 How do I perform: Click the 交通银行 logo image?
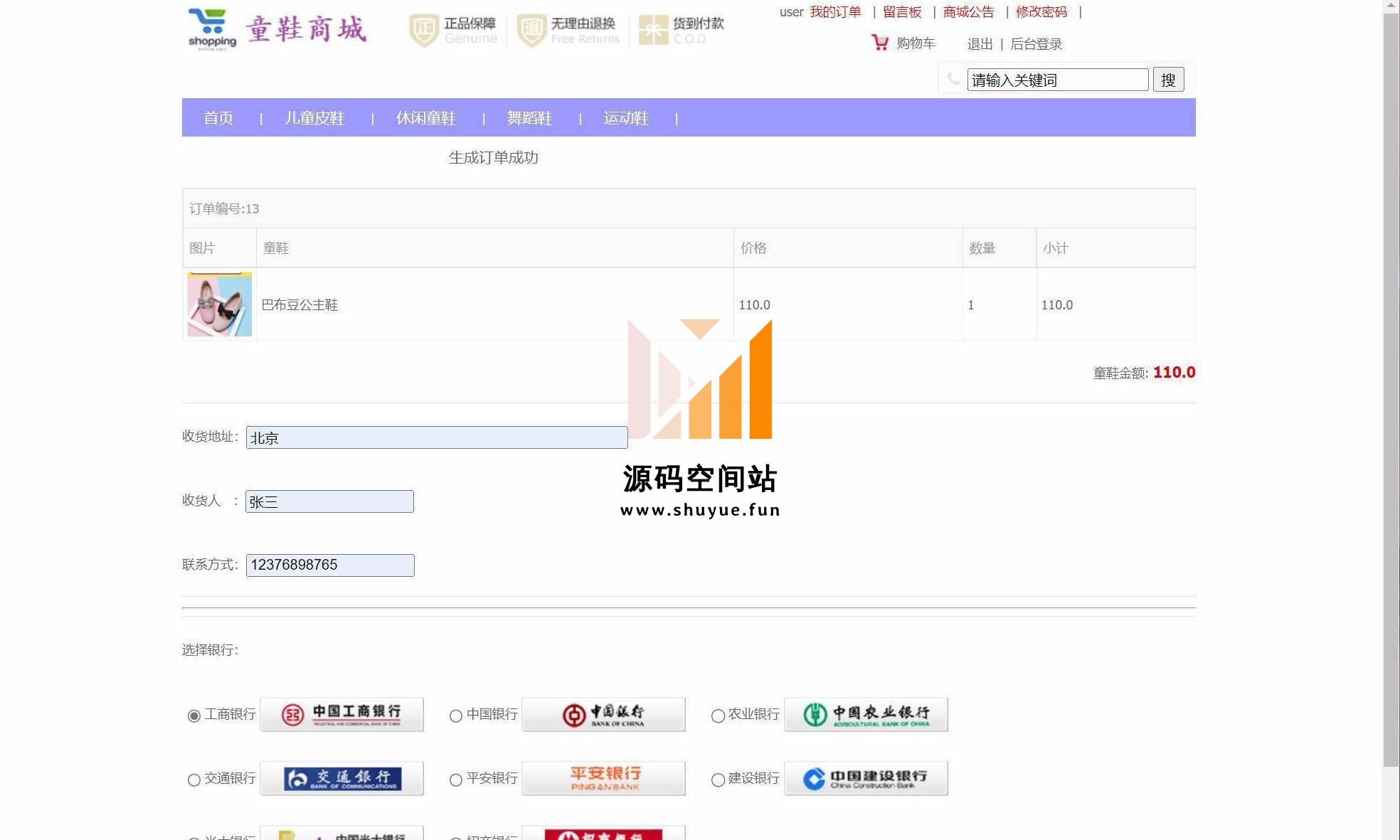click(342, 778)
